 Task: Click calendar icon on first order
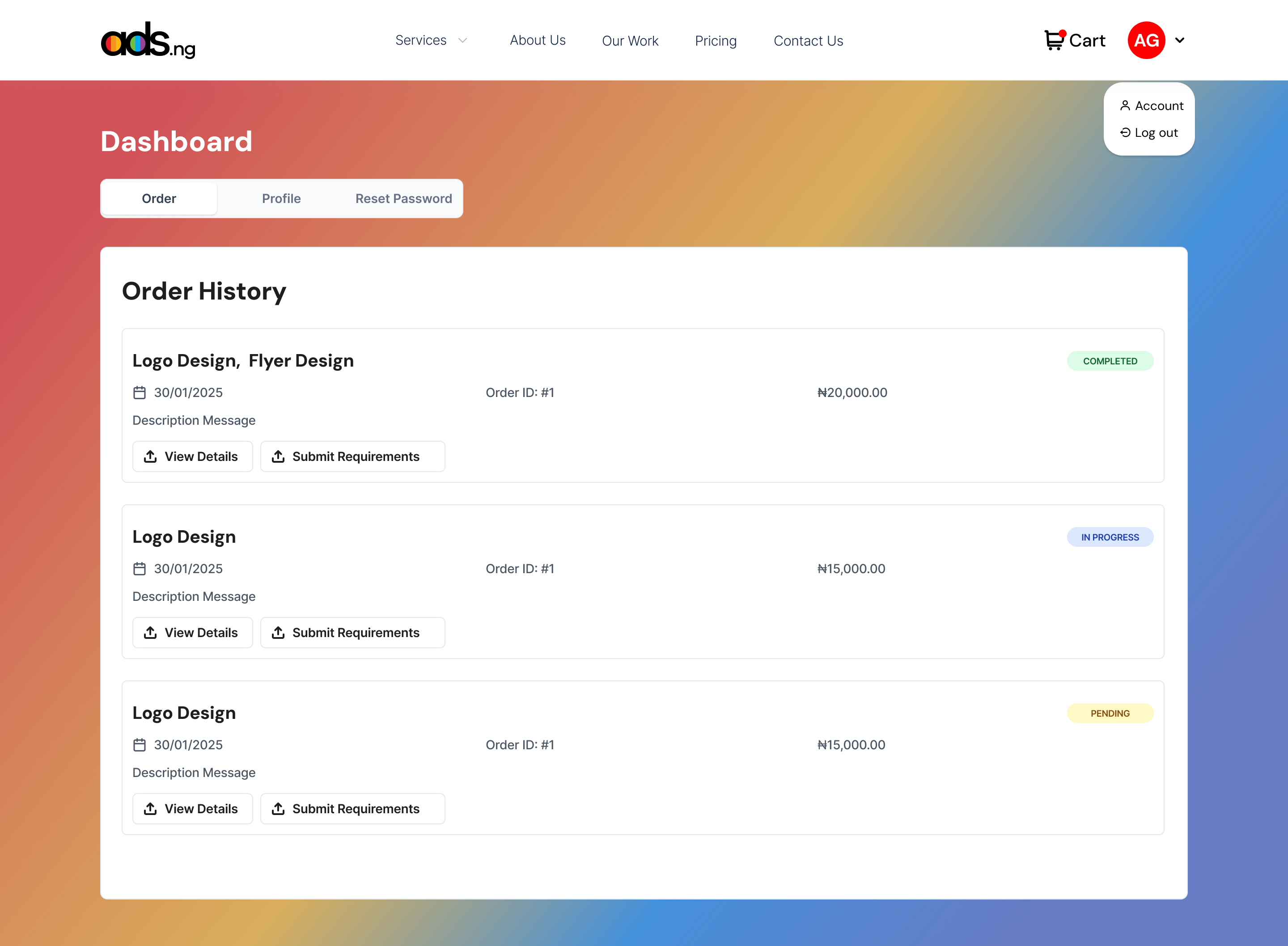click(139, 393)
